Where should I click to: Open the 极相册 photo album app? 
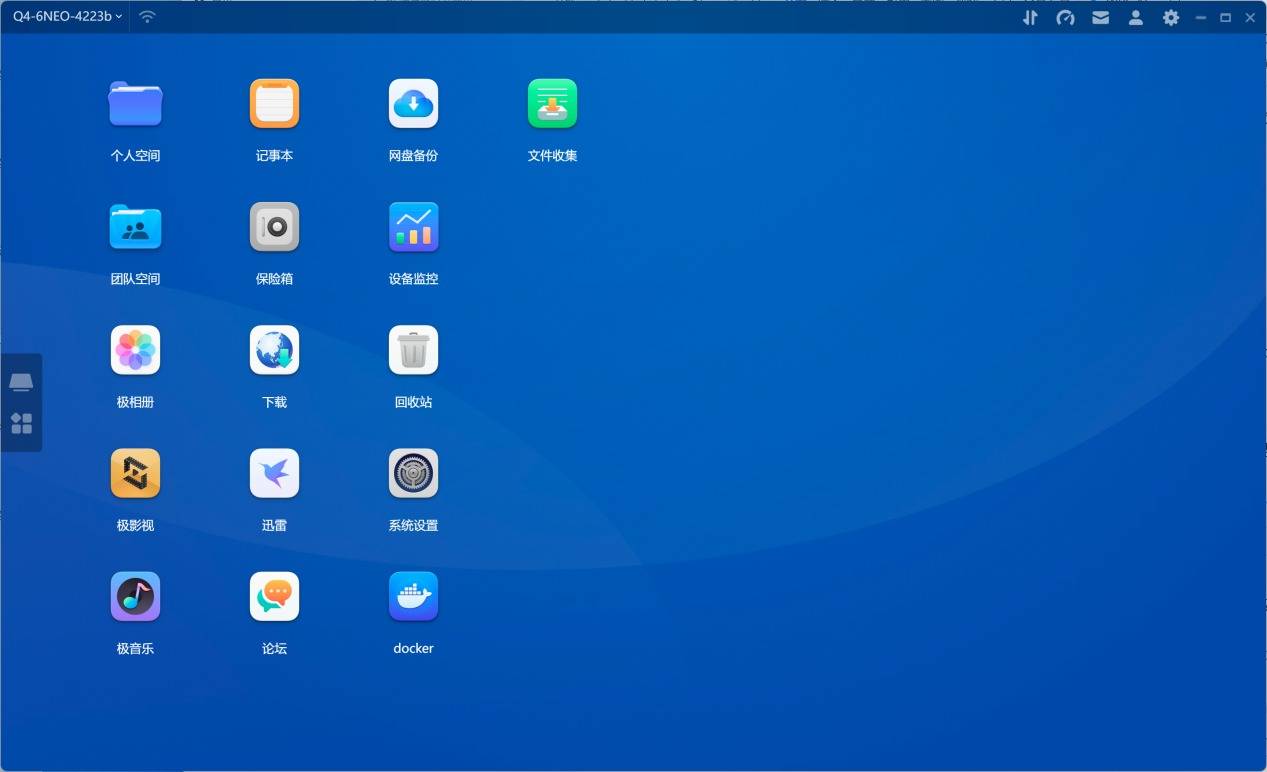pos(135,350)
